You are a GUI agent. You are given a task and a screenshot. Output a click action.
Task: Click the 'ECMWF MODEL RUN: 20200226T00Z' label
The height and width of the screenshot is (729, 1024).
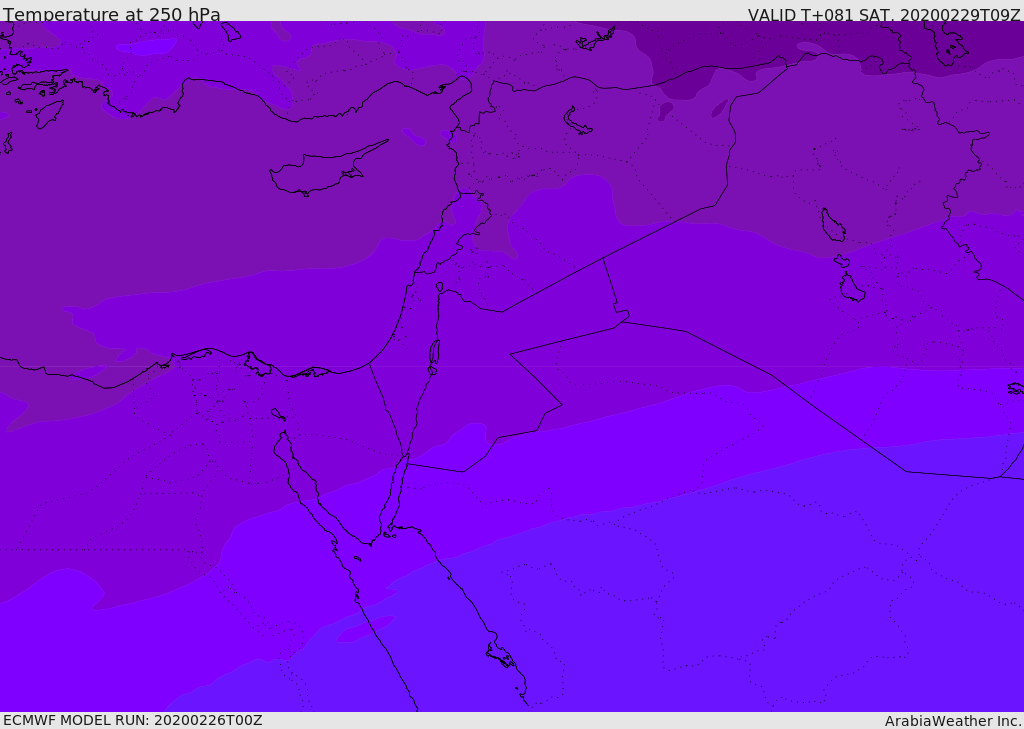click(133, 721)
